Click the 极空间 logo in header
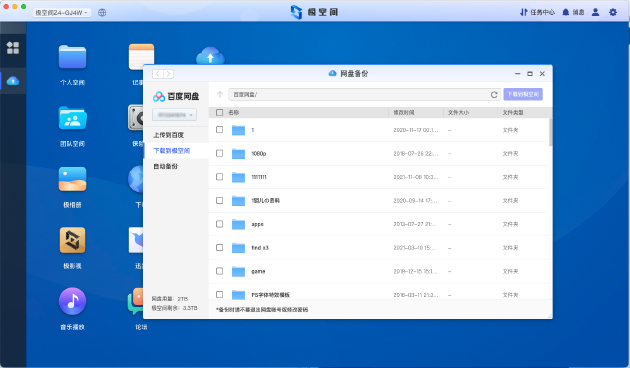The height and width of the screenshot is (368, 630). point(314,12)
